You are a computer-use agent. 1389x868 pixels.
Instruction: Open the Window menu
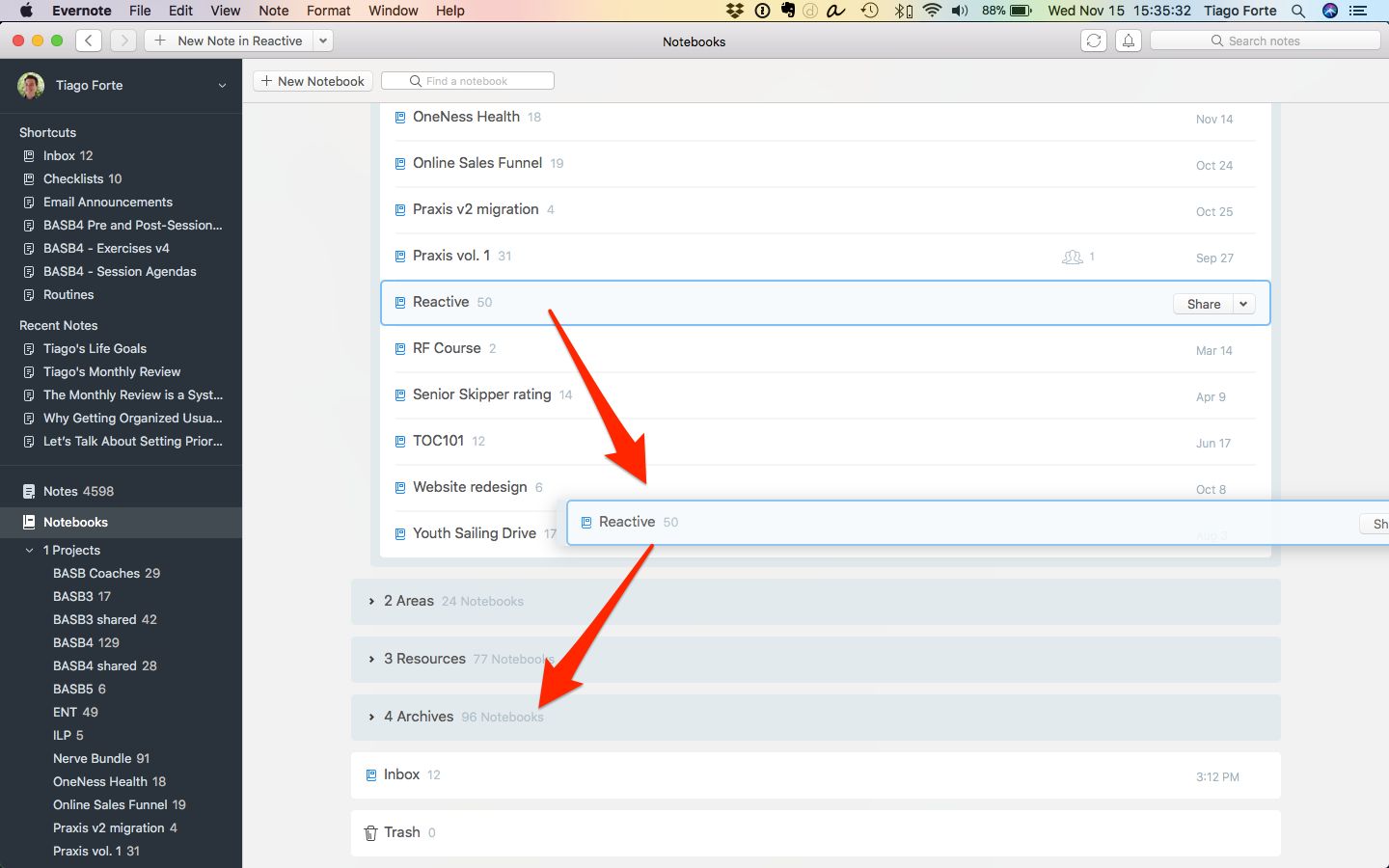click(x=394, y=11)
